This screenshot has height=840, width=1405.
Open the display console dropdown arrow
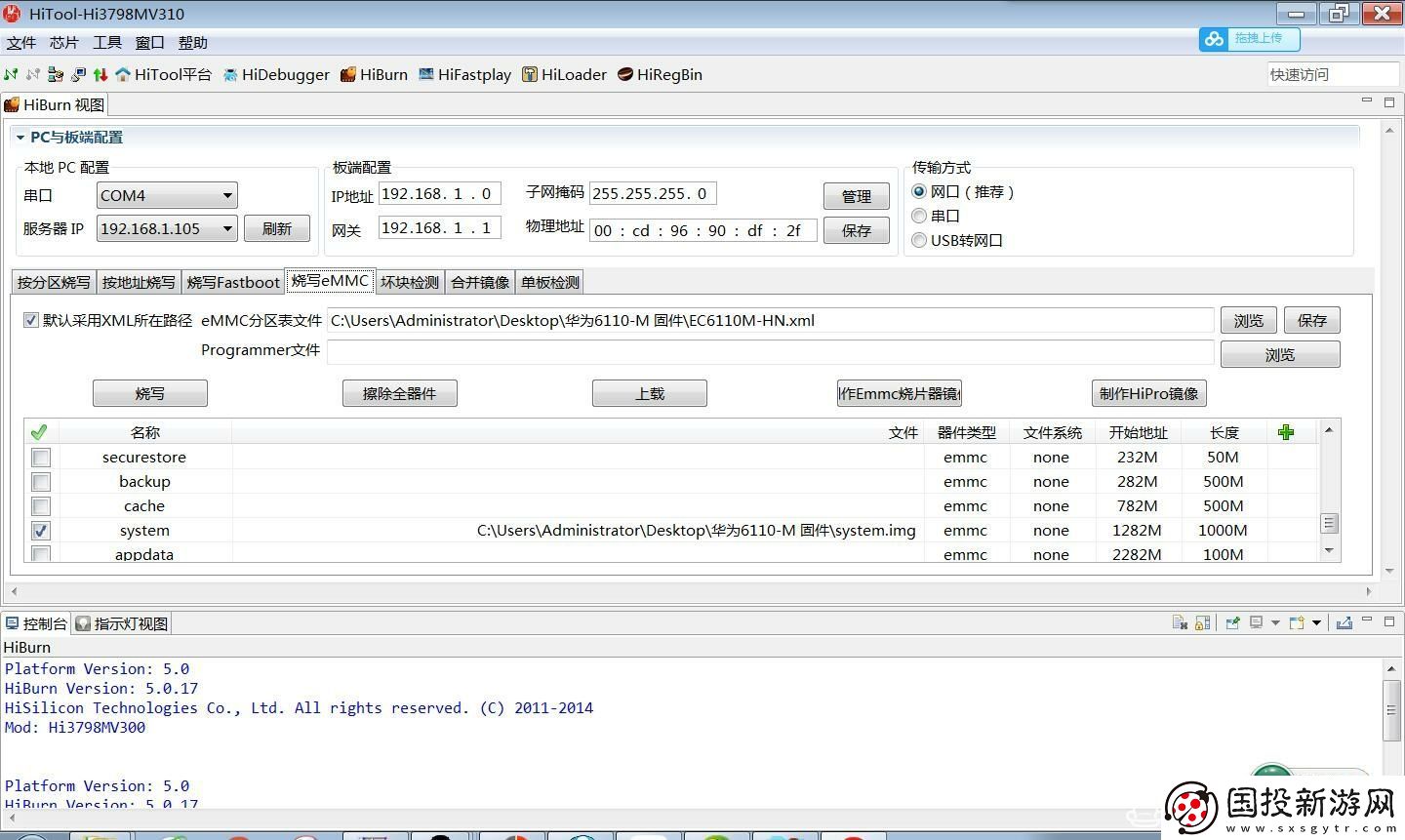point(1275,622)
